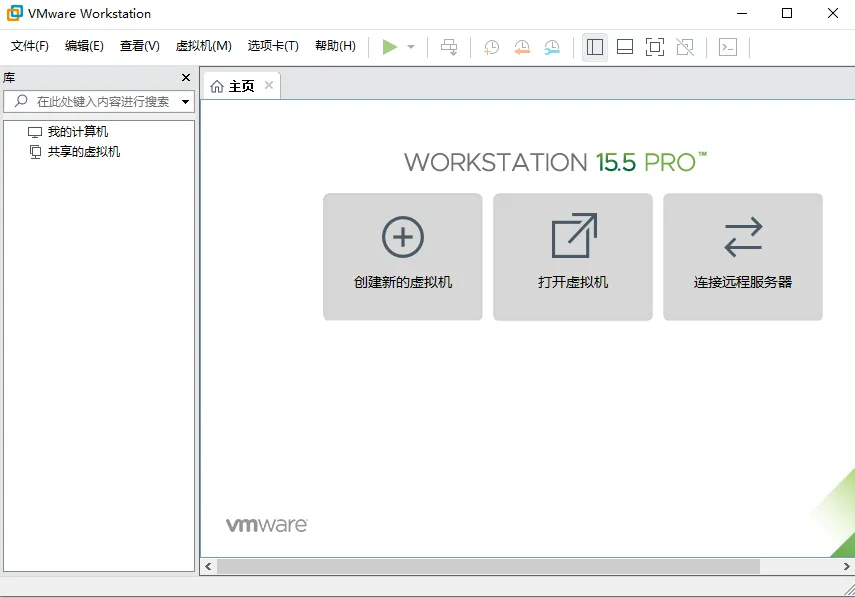
Task: Toggle the library sidebar view icon
Action: tap(595, 47)
